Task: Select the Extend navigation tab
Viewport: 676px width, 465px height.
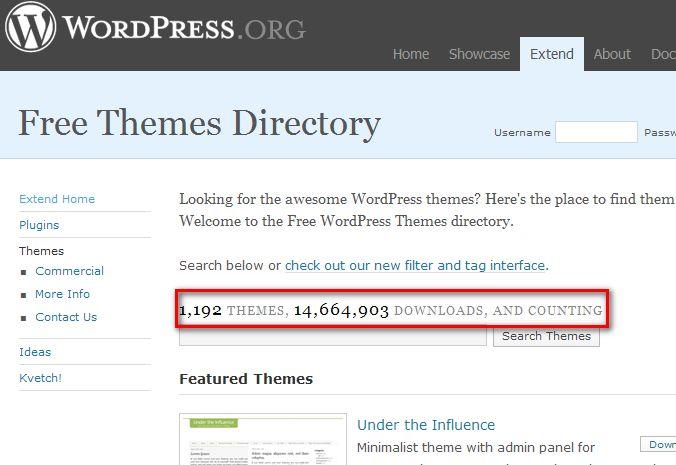Action: coord(552,54)
